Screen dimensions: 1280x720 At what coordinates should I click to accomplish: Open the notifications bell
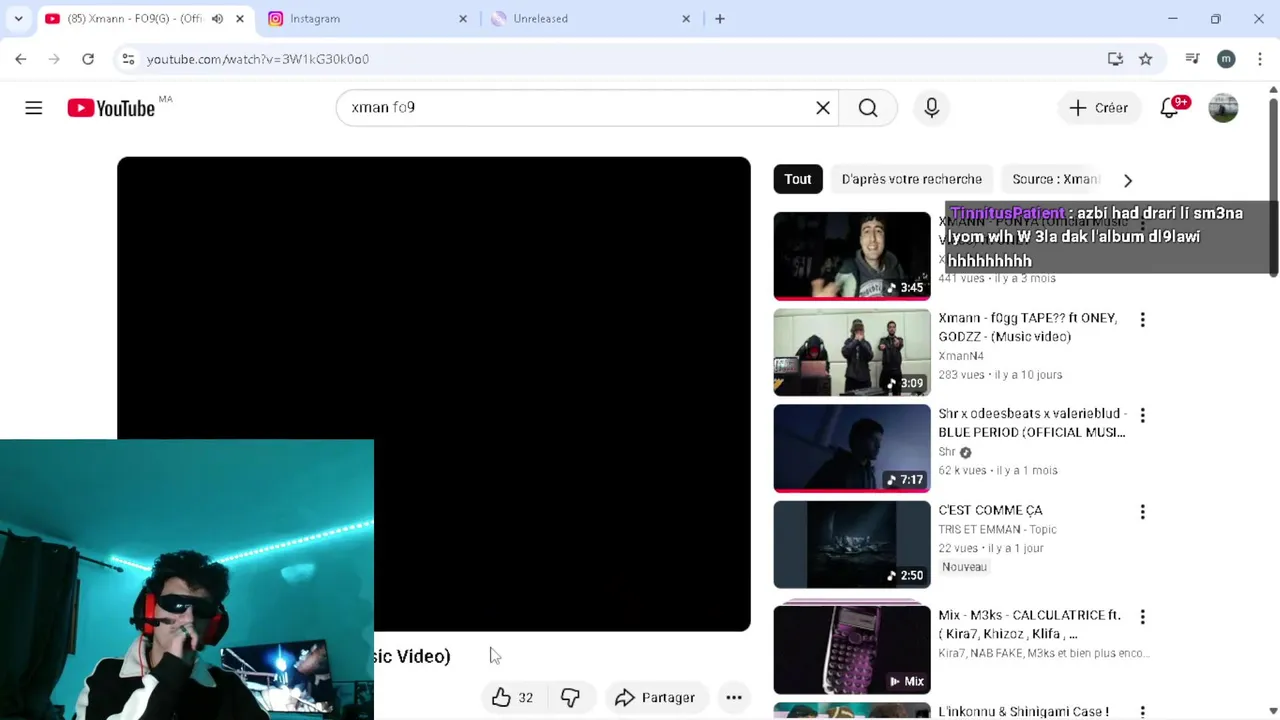[x=1169, y=108]
